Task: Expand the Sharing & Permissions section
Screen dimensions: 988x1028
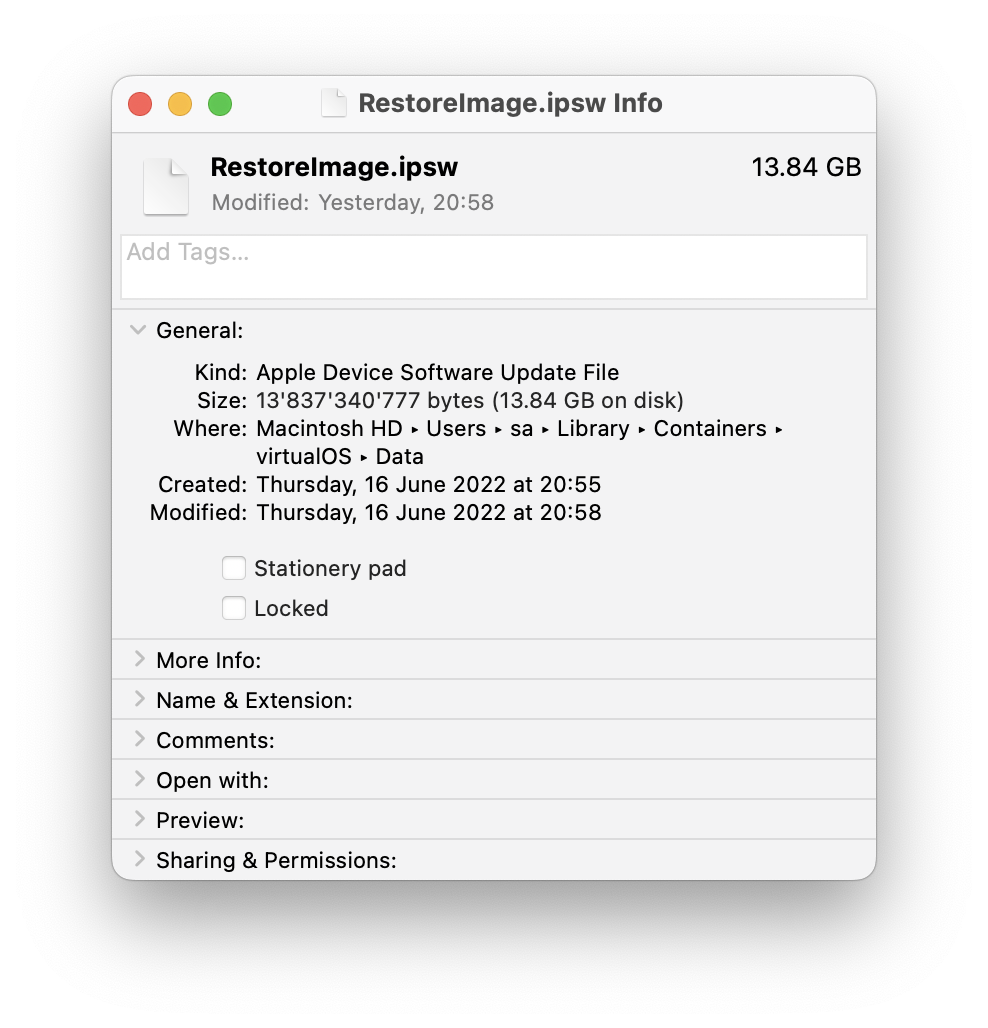Action: click(x=139, y=860)
